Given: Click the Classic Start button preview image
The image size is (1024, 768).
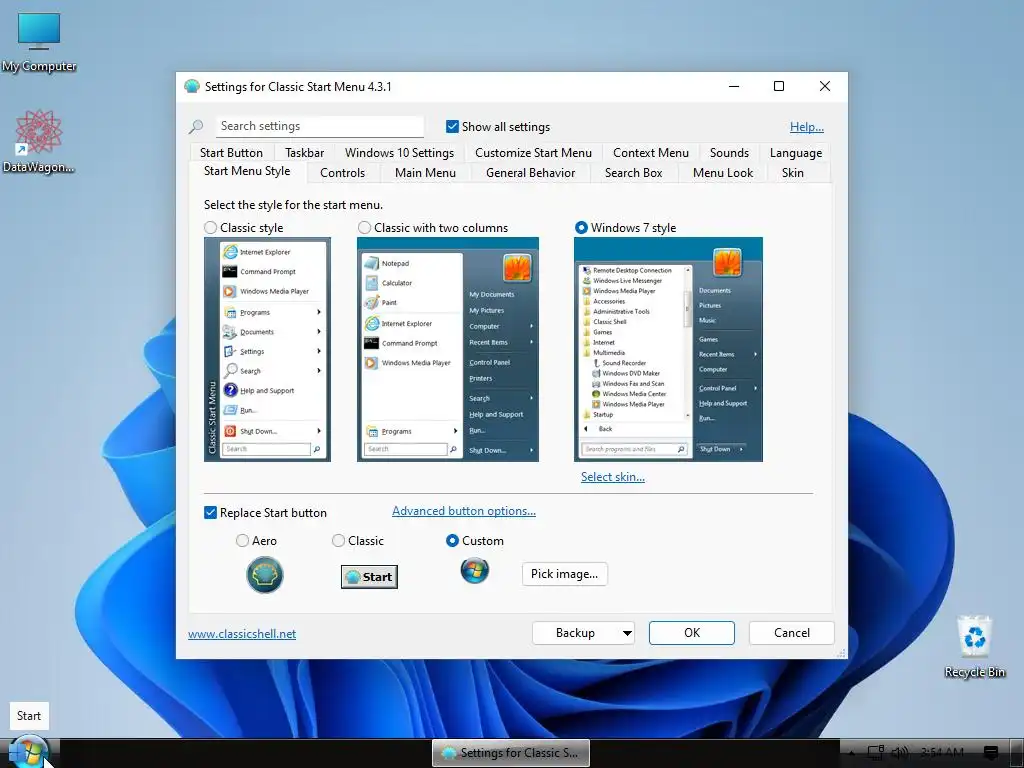Looking at the screenshot, I should coord(369,577).
